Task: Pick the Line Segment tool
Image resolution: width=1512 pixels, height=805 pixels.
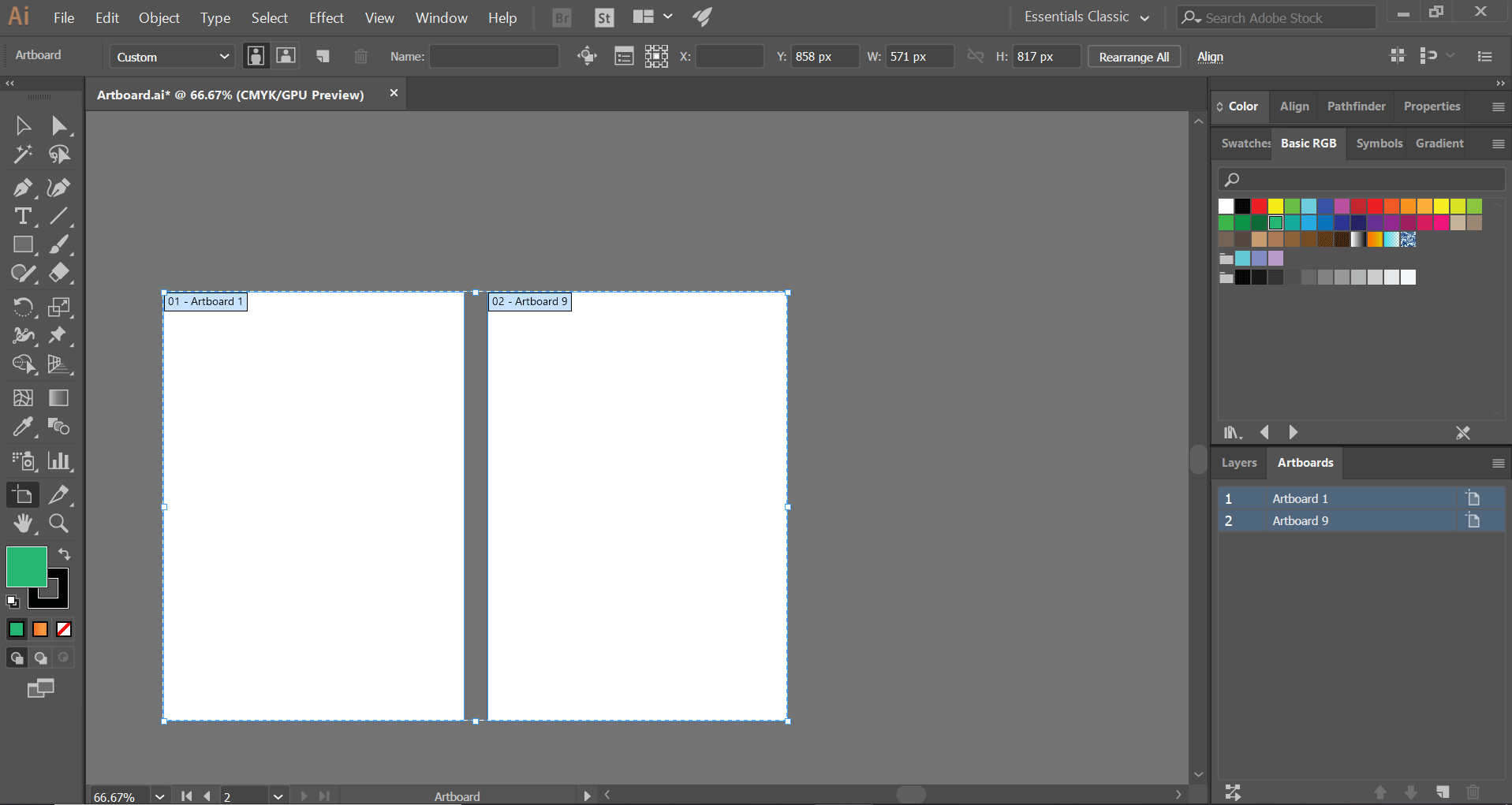Action: pyautogui.click(x=59, y=216)
